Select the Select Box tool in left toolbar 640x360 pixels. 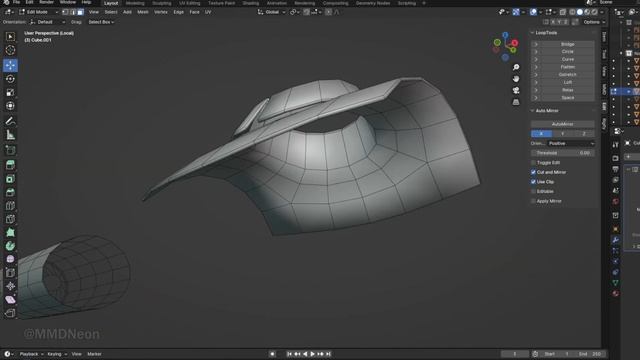click(x=10, y=37)
